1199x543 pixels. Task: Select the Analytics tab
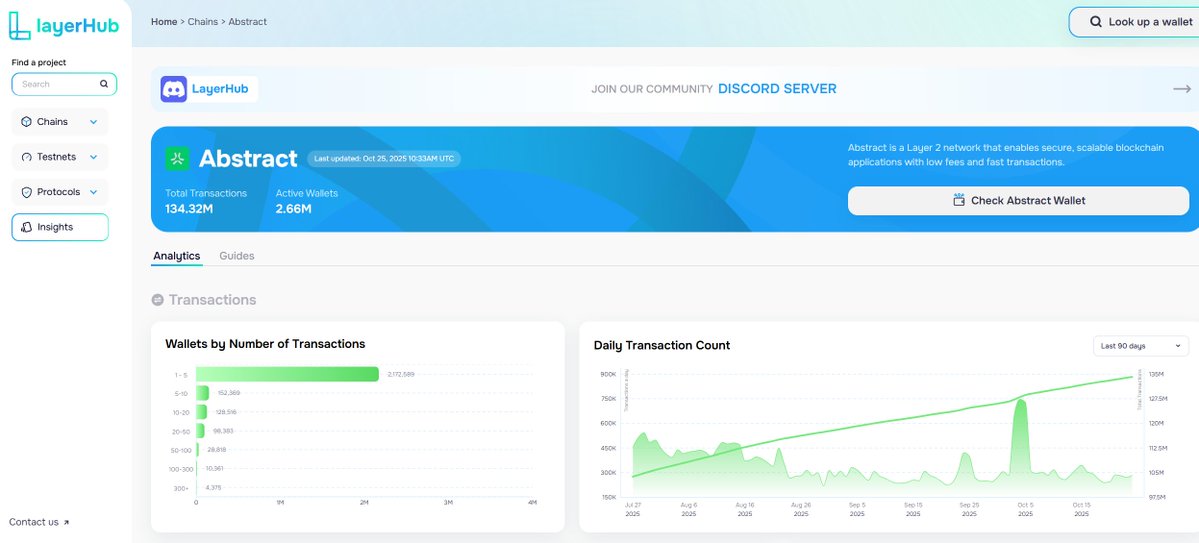pyautogui.click(x=176, y=256)
